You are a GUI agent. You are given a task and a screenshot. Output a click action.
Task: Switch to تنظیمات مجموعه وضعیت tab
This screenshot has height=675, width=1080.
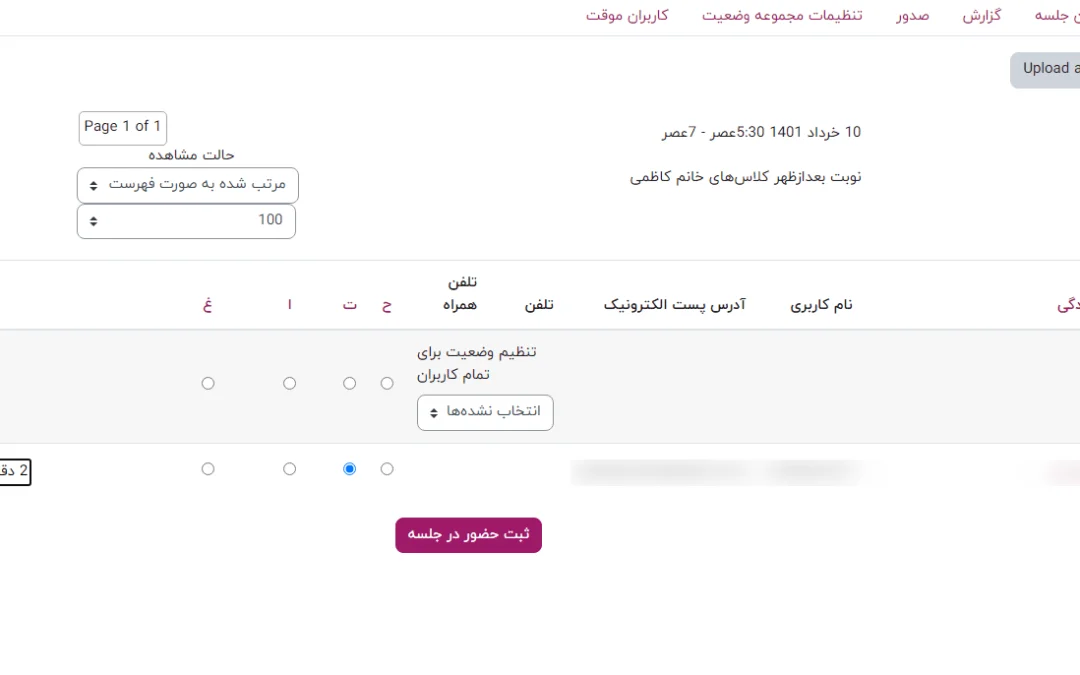pos(782,16)
